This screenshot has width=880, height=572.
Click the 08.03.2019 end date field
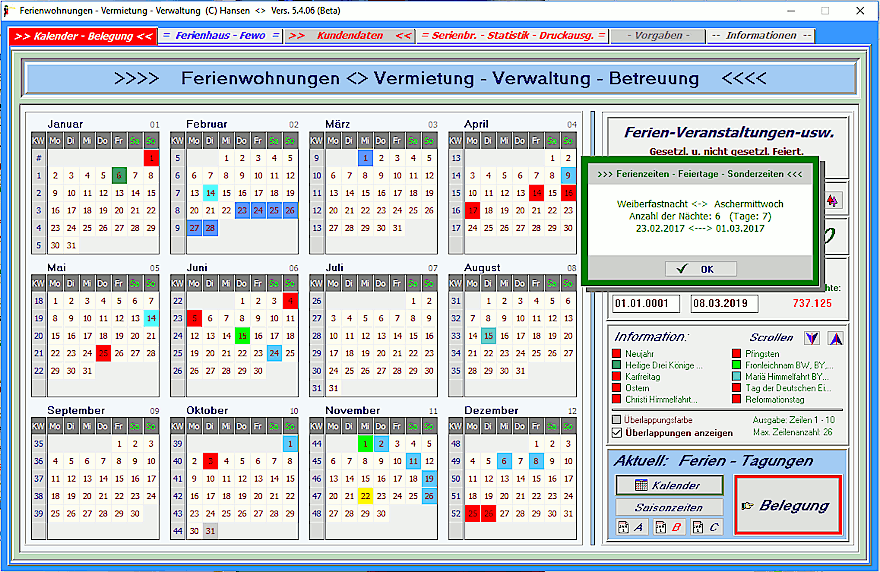pyautogui.click(x=724, y=303)
